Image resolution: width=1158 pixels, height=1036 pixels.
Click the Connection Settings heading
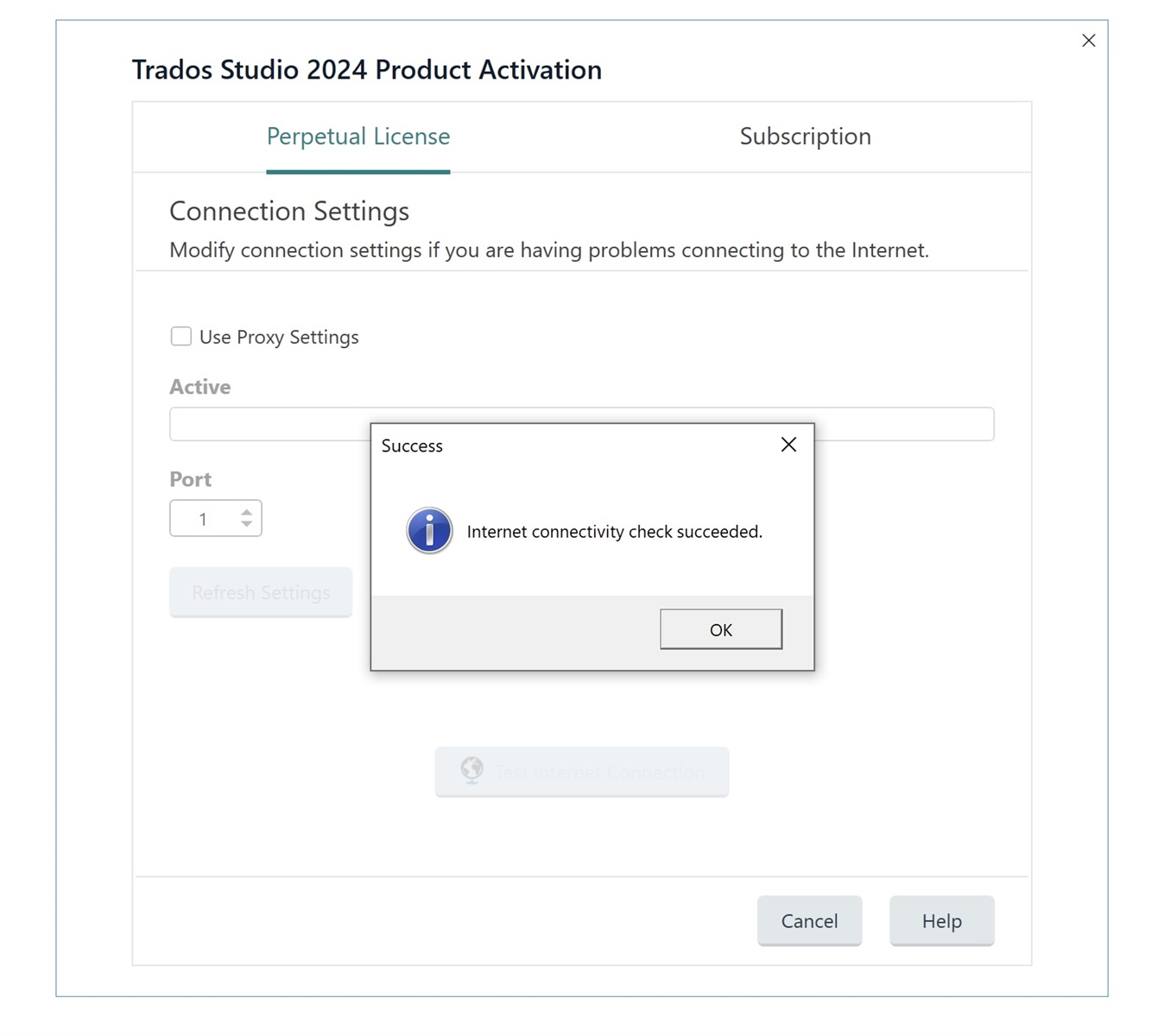pos(288,211)
